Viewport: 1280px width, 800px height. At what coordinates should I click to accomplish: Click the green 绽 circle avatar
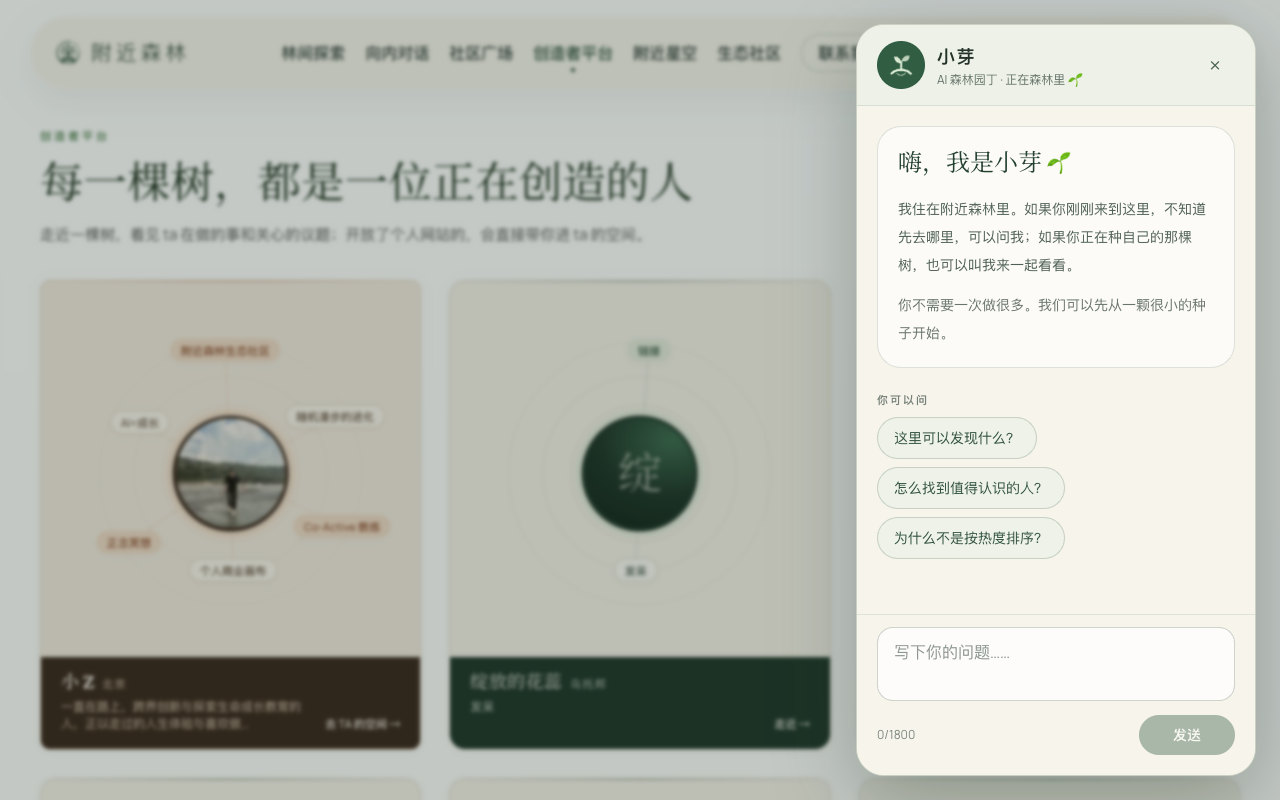(x=640, y=473)
